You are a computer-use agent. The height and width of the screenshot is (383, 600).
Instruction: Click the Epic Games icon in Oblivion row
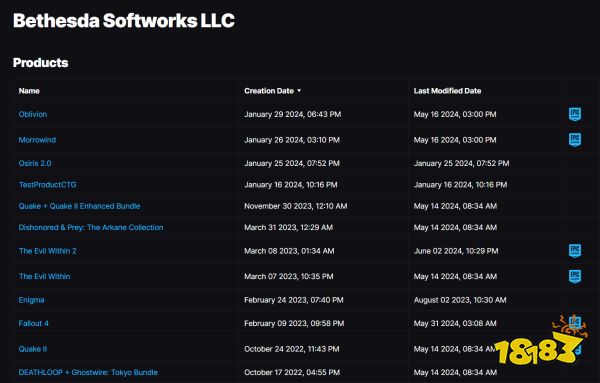click(575, 114)
